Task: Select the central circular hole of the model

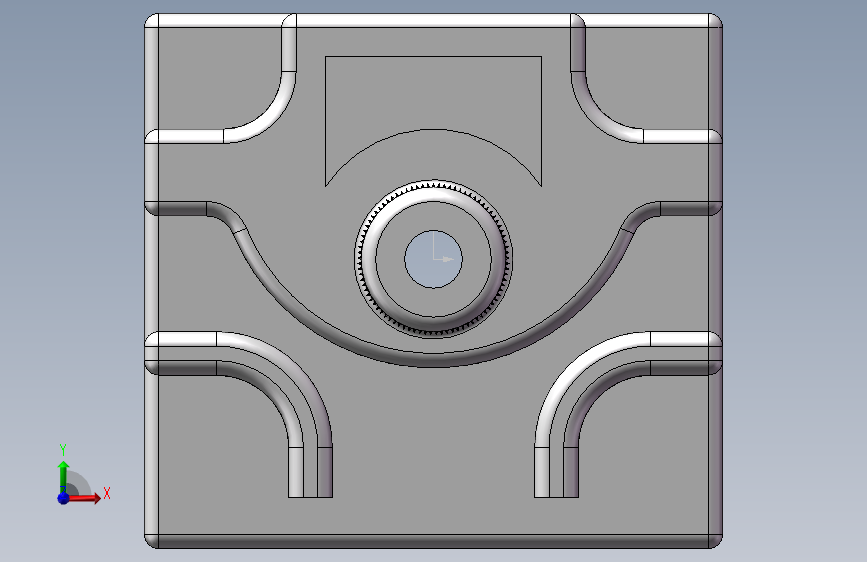Action: [x=434, y=259]
